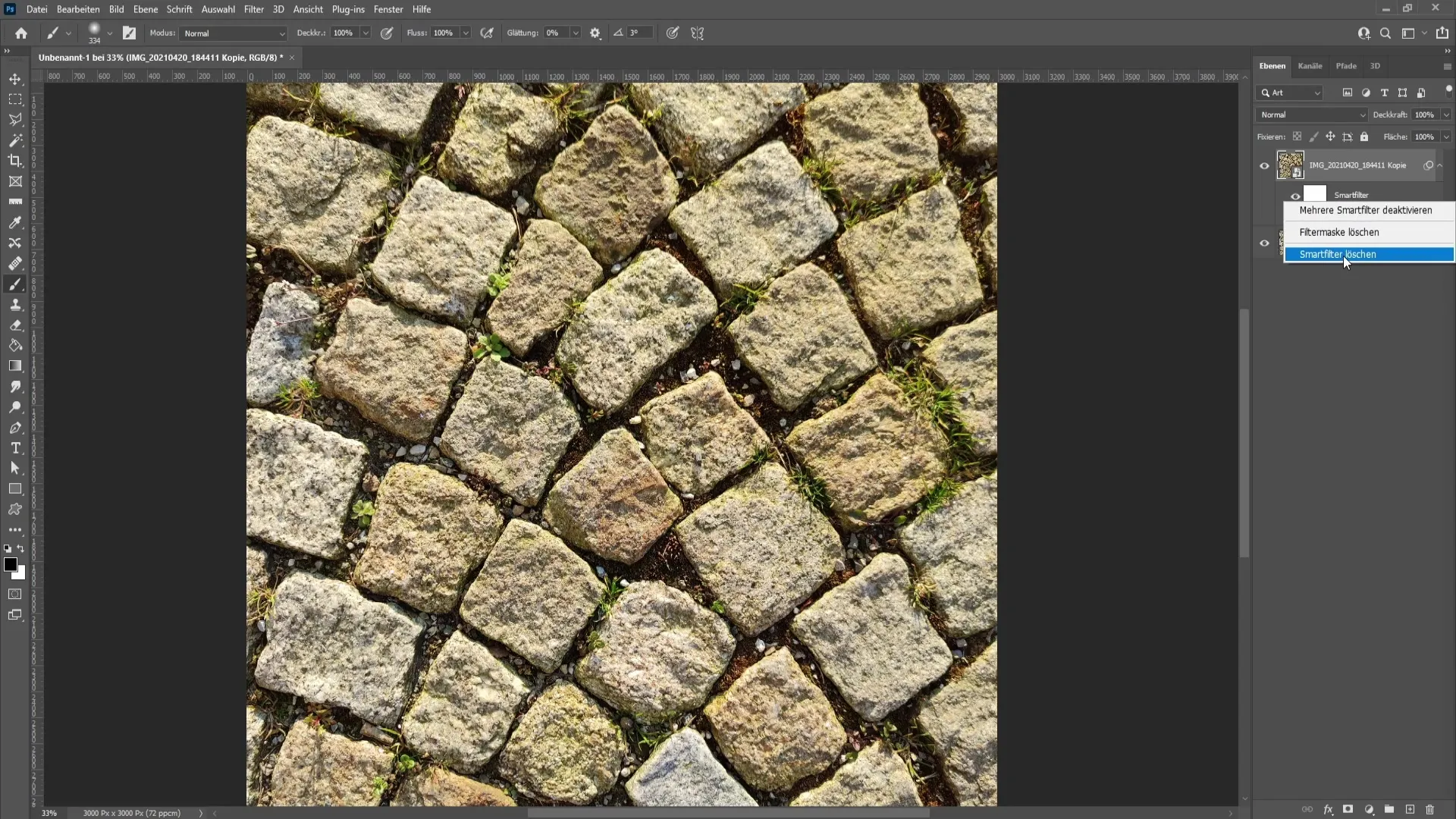Viewport: 1456px width, 819px height.
Task: Open the Fluss percentage dropdown
Action: pos(467,33)
